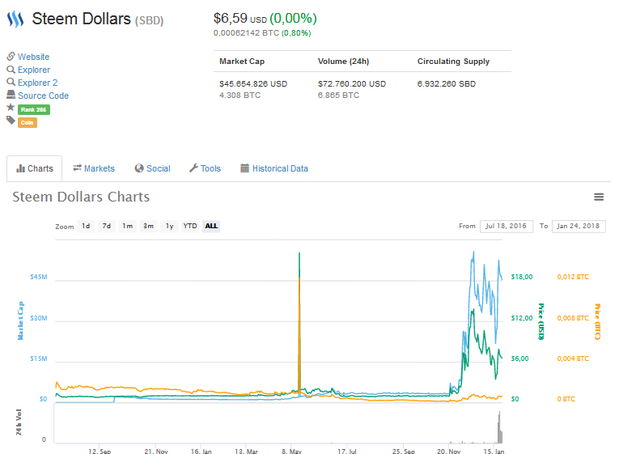Click the link icon beside Website
640x454 pixels.
click(x=11, y=56)
